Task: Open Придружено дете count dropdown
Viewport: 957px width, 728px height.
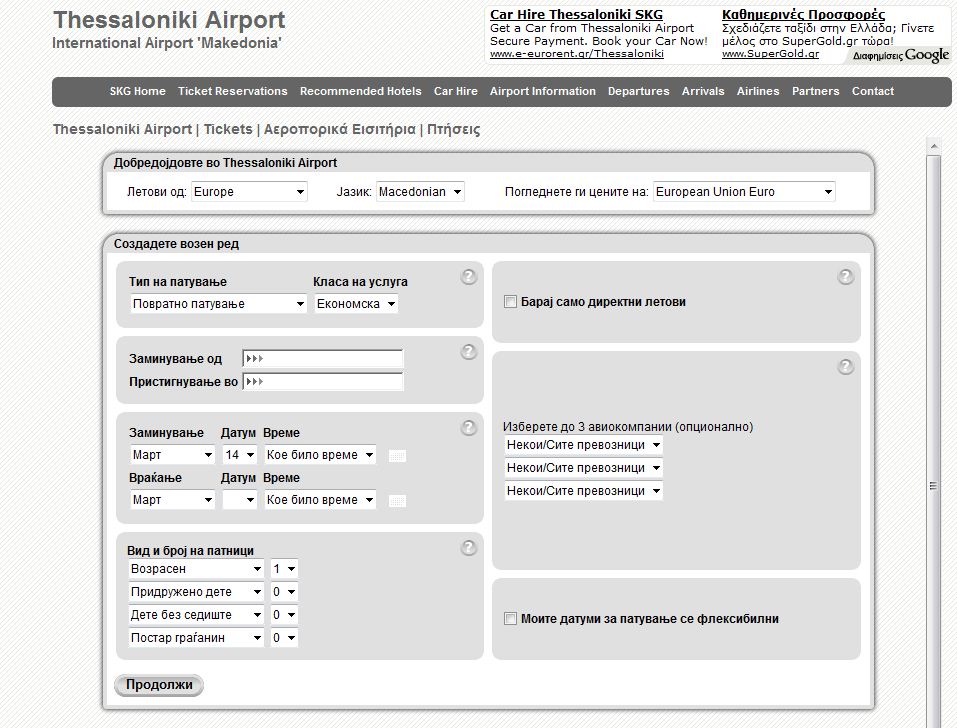Action: 284,592
